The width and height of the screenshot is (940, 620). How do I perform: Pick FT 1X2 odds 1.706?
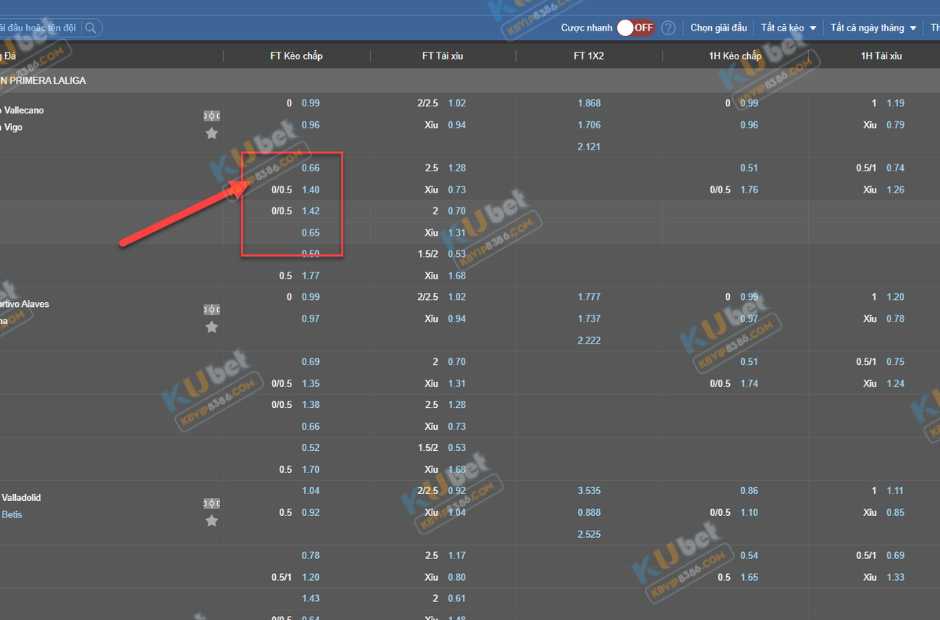point(589,125)
